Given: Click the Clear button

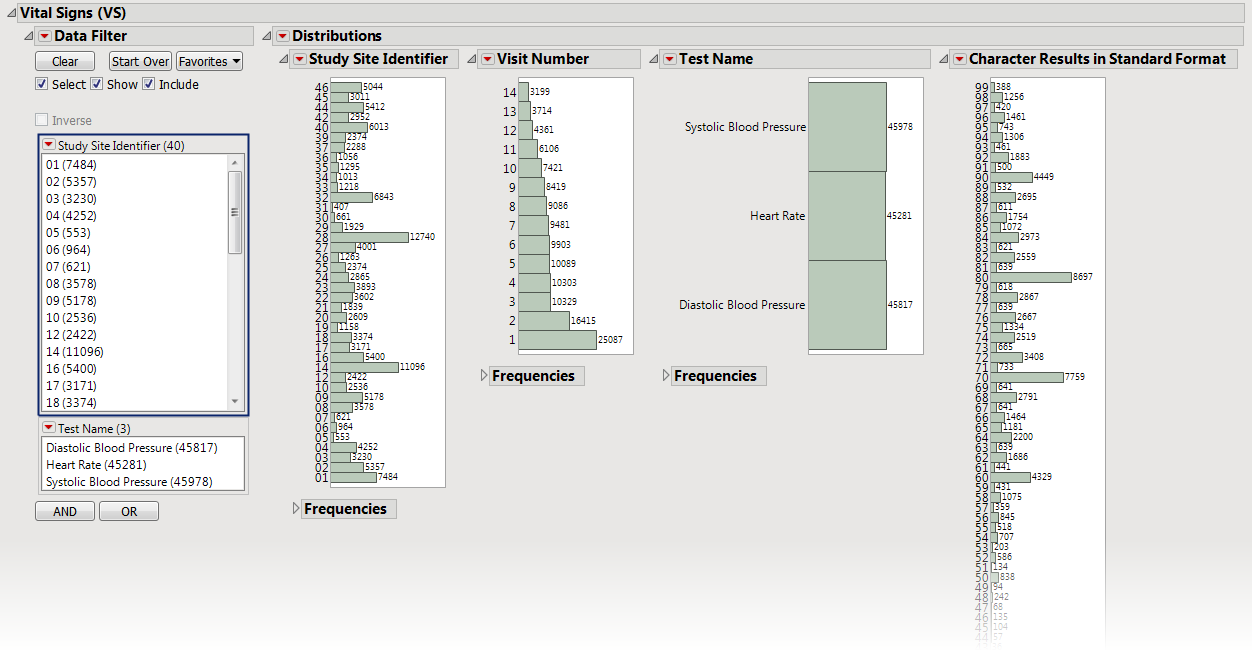Looking at the screenshot, I should coord(65,62).
